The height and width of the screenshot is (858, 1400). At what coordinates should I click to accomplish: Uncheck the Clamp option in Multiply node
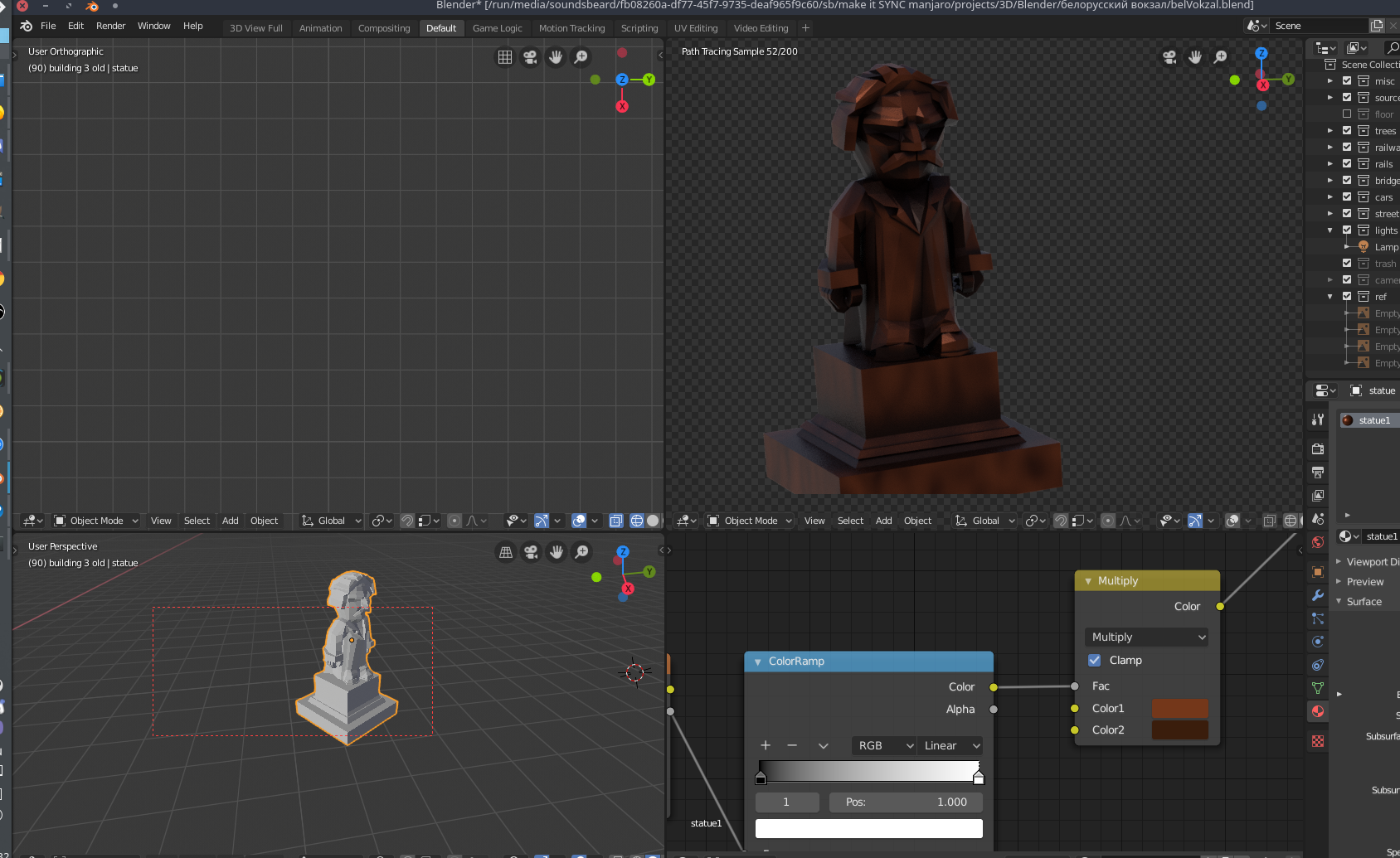point(1095,661)
